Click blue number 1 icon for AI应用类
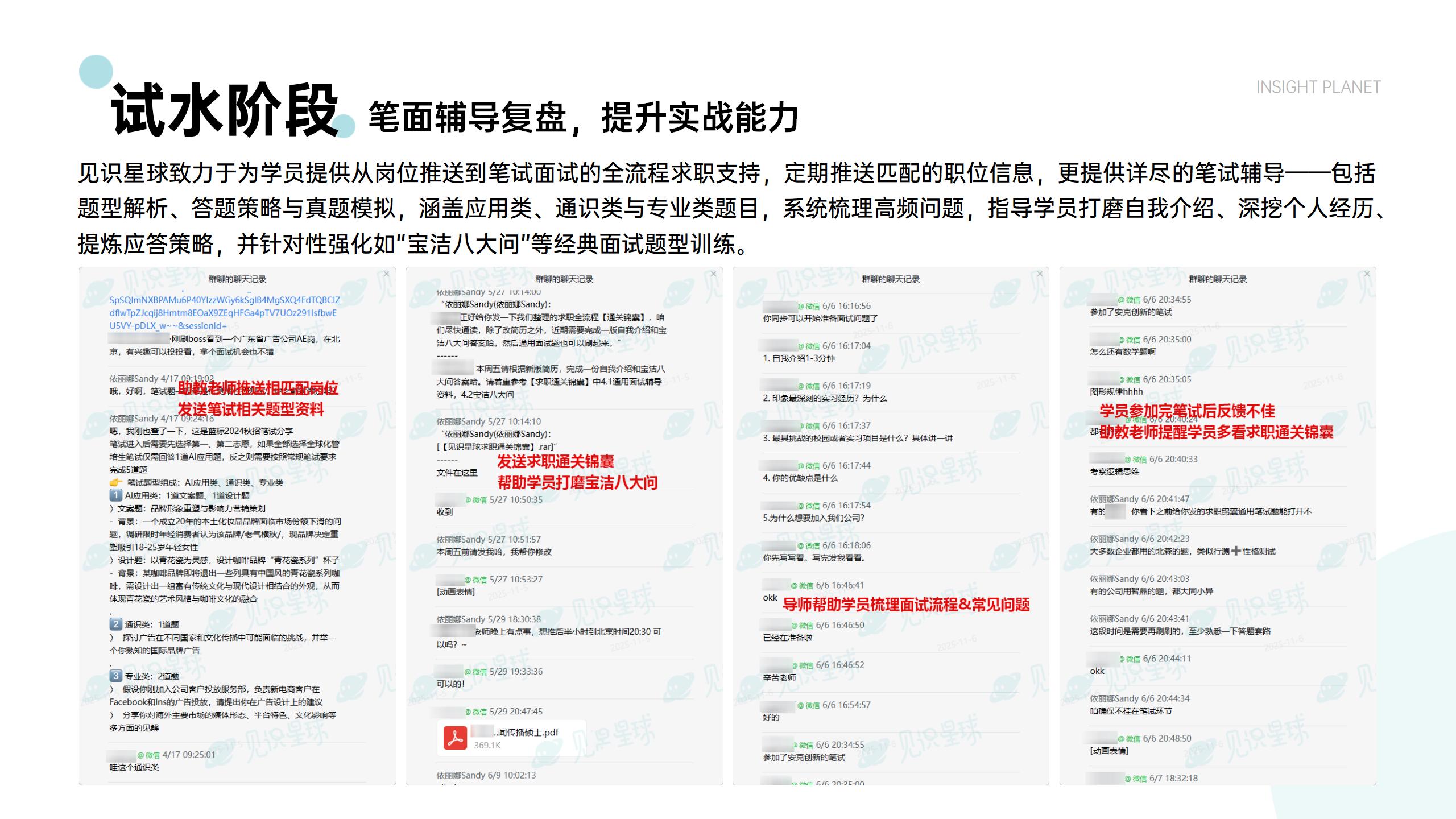The image size is (1456, 819). pos(115,495)
